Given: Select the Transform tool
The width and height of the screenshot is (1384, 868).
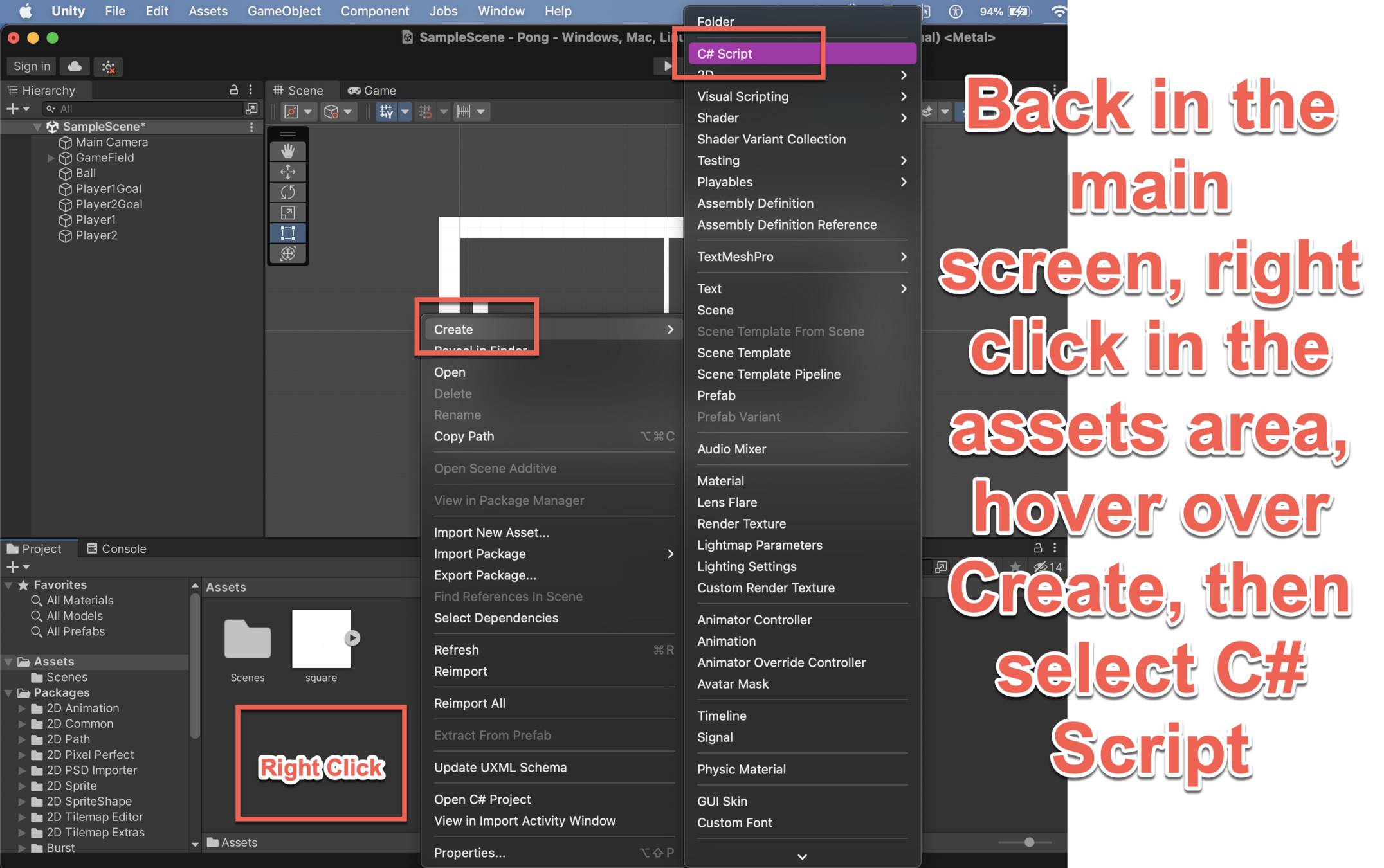Looking at the screenshot, I should tap(287, 253).
